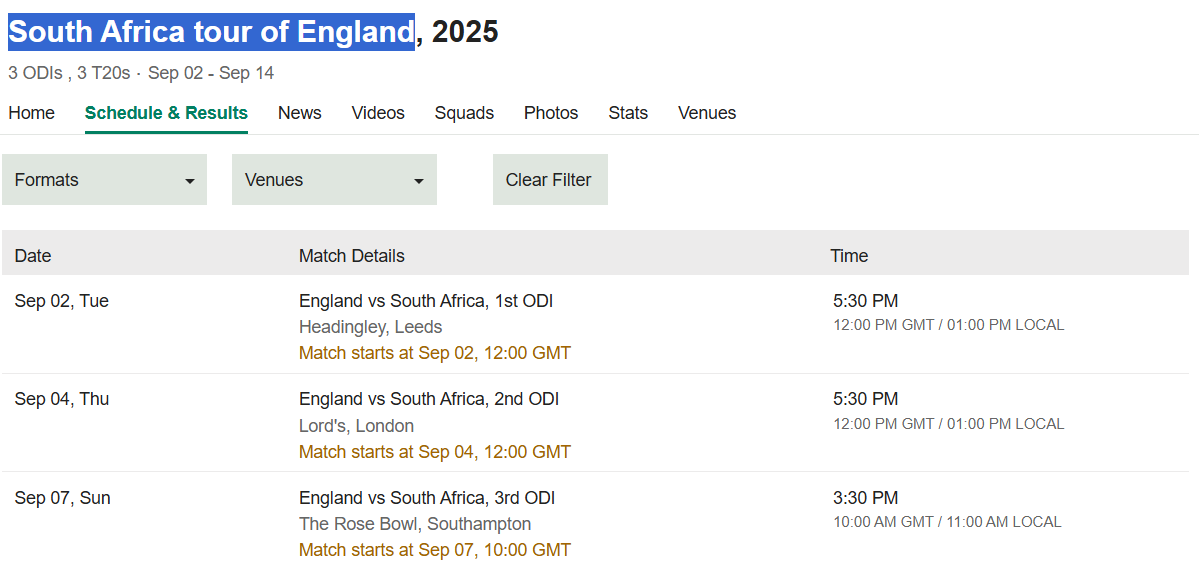Expand the Venues filter dropdown

coord(334,180)
